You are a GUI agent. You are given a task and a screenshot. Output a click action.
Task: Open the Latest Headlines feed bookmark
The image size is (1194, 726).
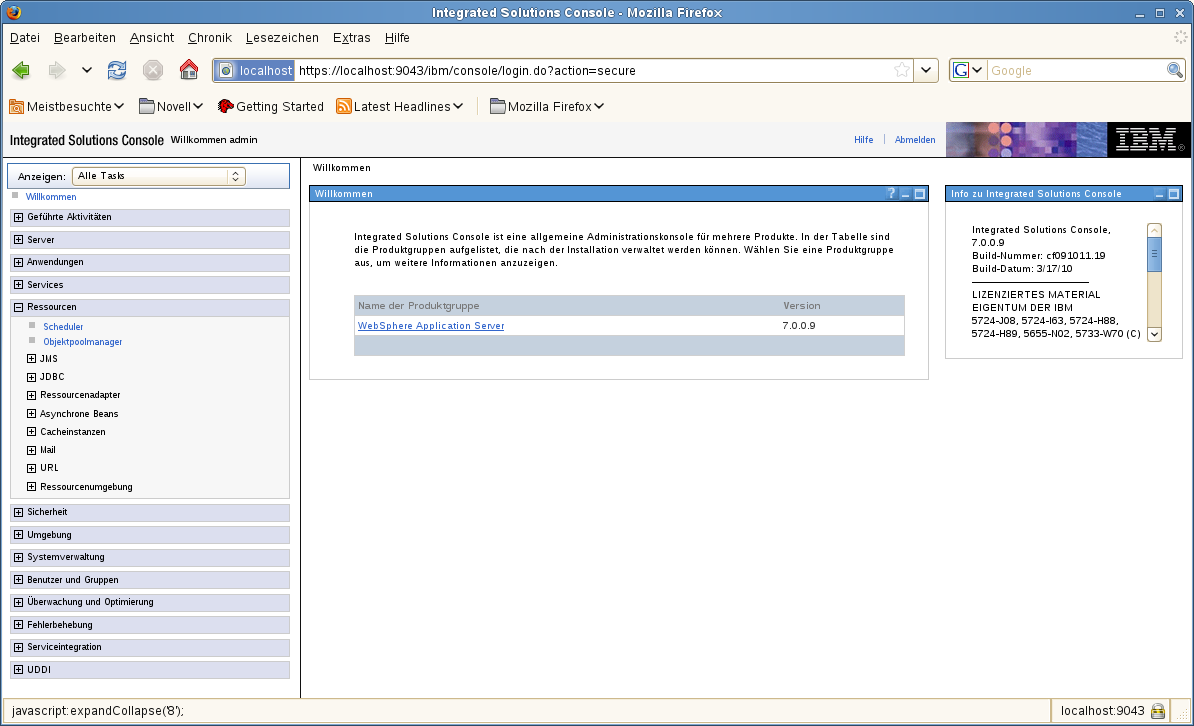(400, 107)
